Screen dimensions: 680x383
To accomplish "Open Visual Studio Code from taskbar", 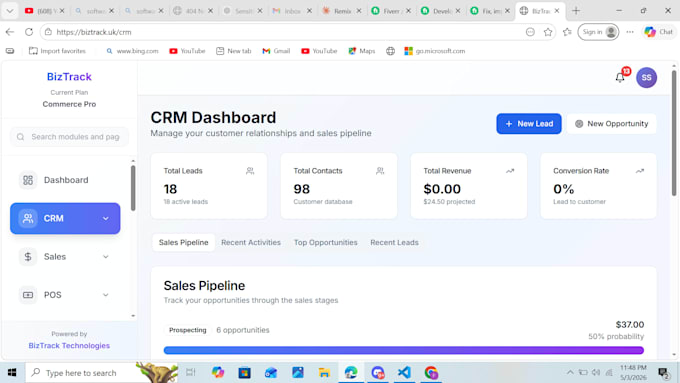I will click(404, 372).
